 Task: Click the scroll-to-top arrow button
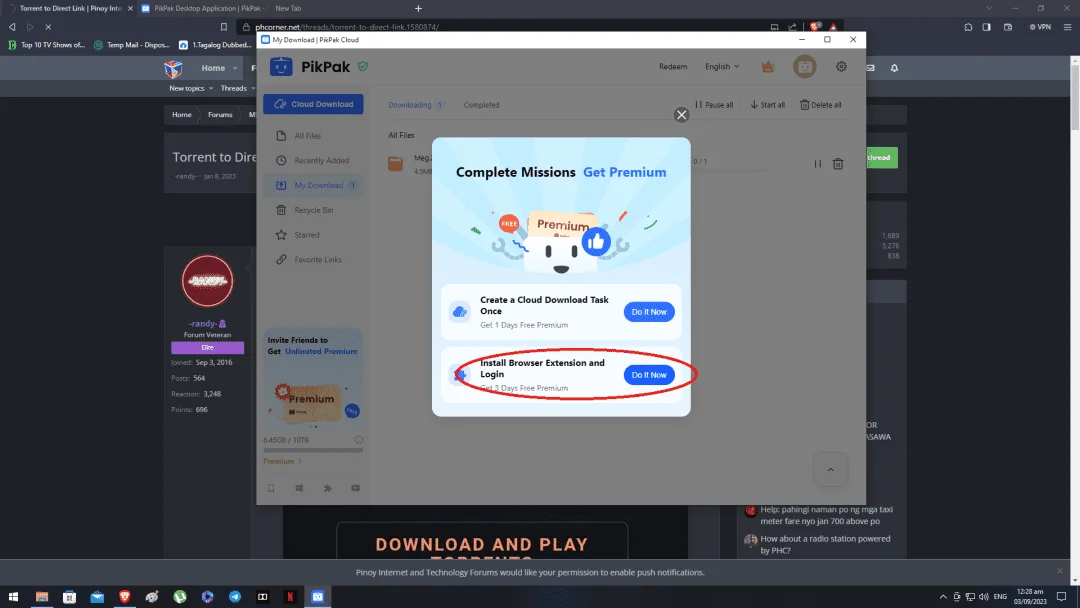coord(831,470)
